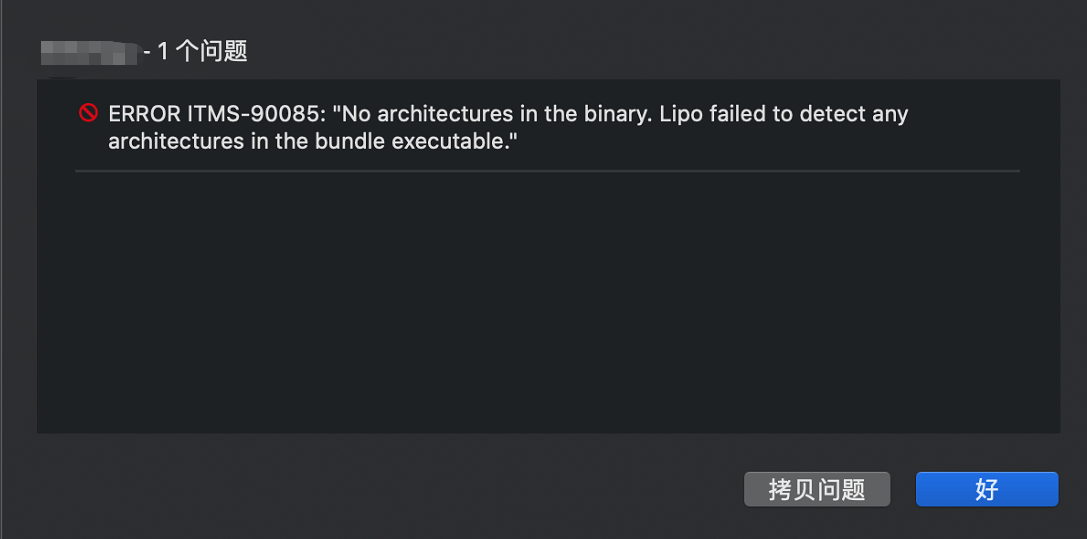The height and width of the screenshot is (539, 1087).
Task: Select the ERROR ITMS-90085 message row
Action: pos(548,127)
